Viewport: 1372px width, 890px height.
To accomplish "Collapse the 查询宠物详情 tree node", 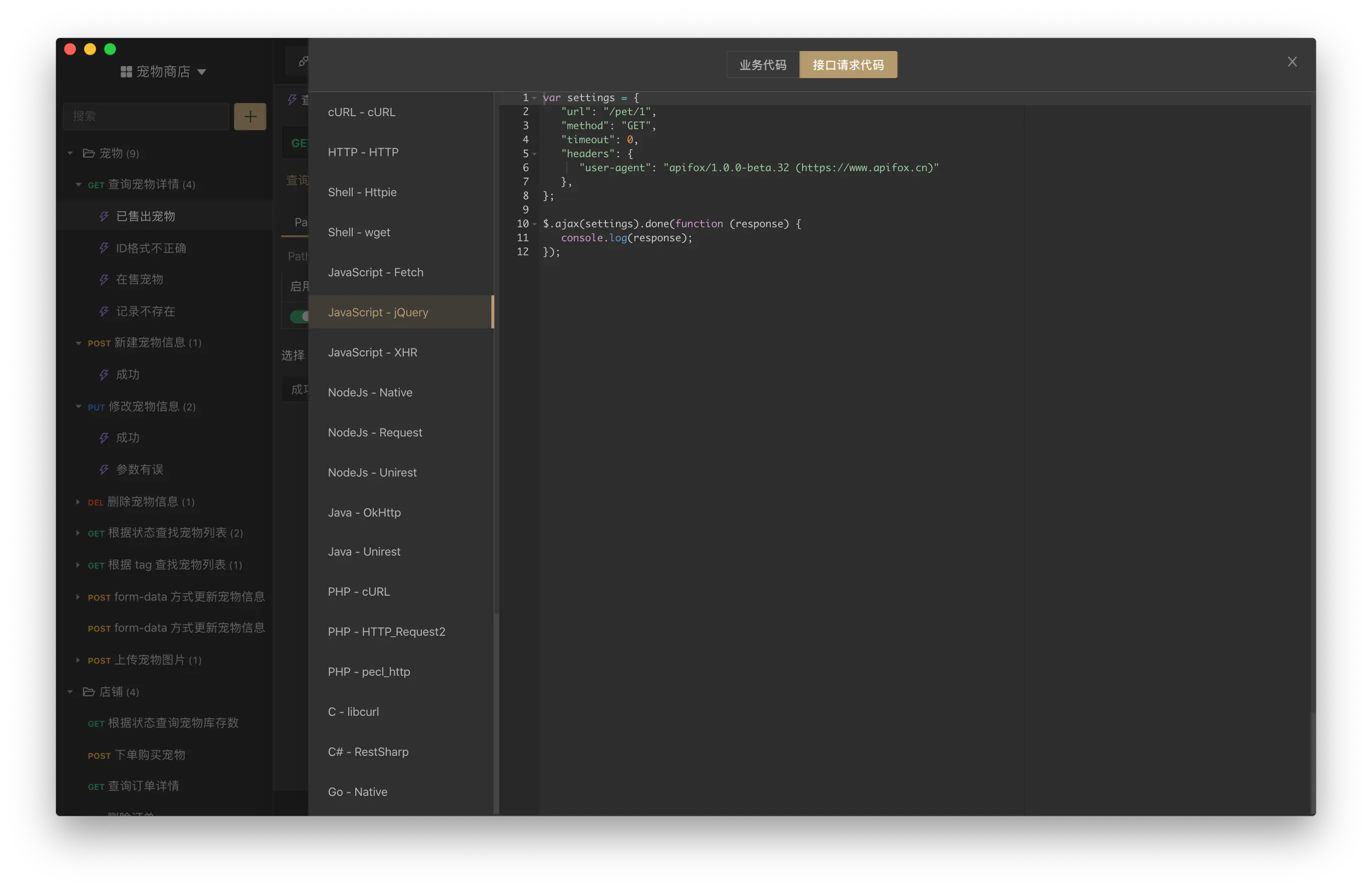I will 79,185.
